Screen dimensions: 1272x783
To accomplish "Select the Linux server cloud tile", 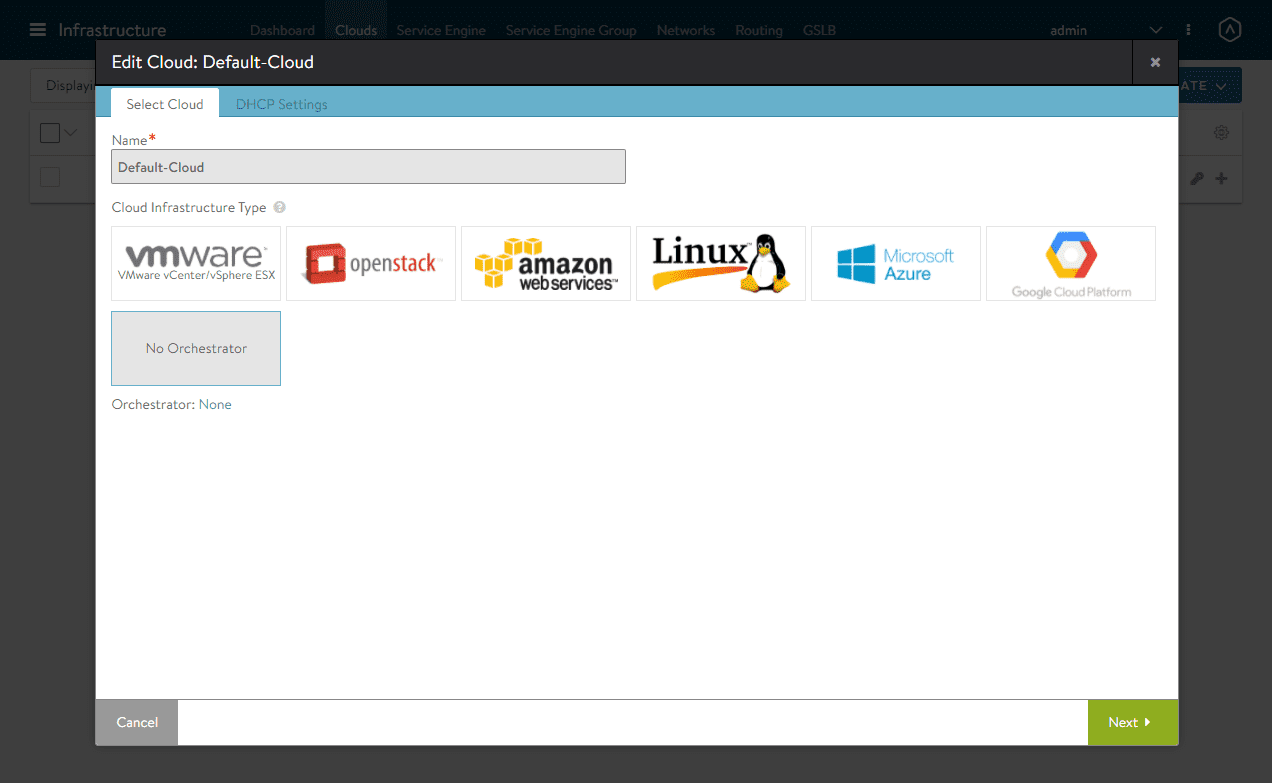I will tap(721, 263).
